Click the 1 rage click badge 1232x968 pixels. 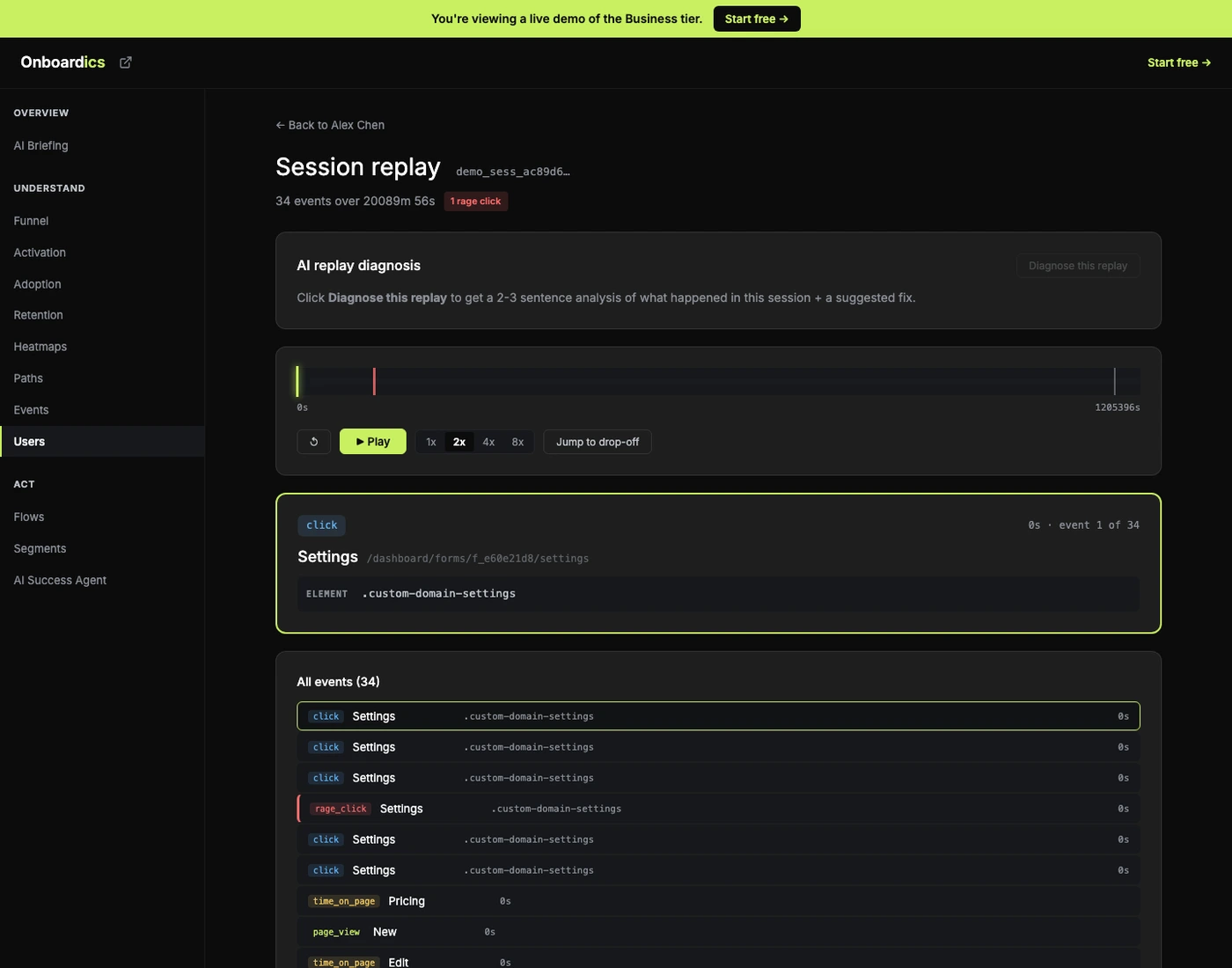[x=475, y=201]
